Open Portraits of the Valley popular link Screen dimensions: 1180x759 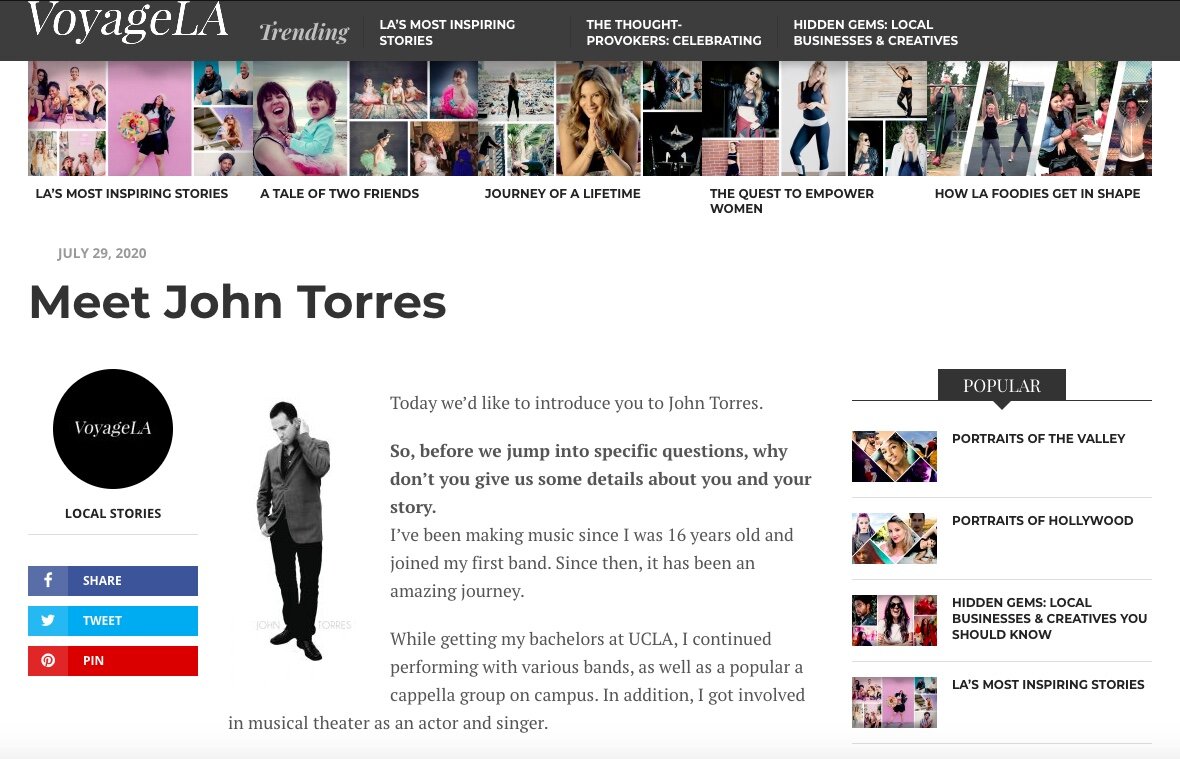click(x=1039, y=439)
